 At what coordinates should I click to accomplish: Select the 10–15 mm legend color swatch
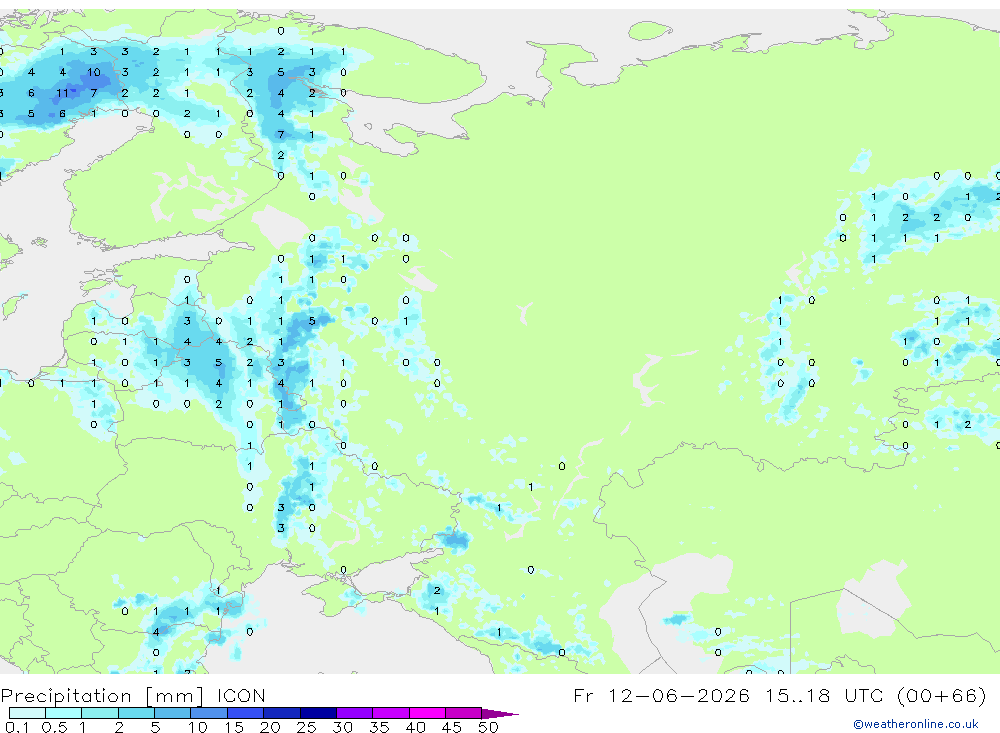(x=209, y=713)
